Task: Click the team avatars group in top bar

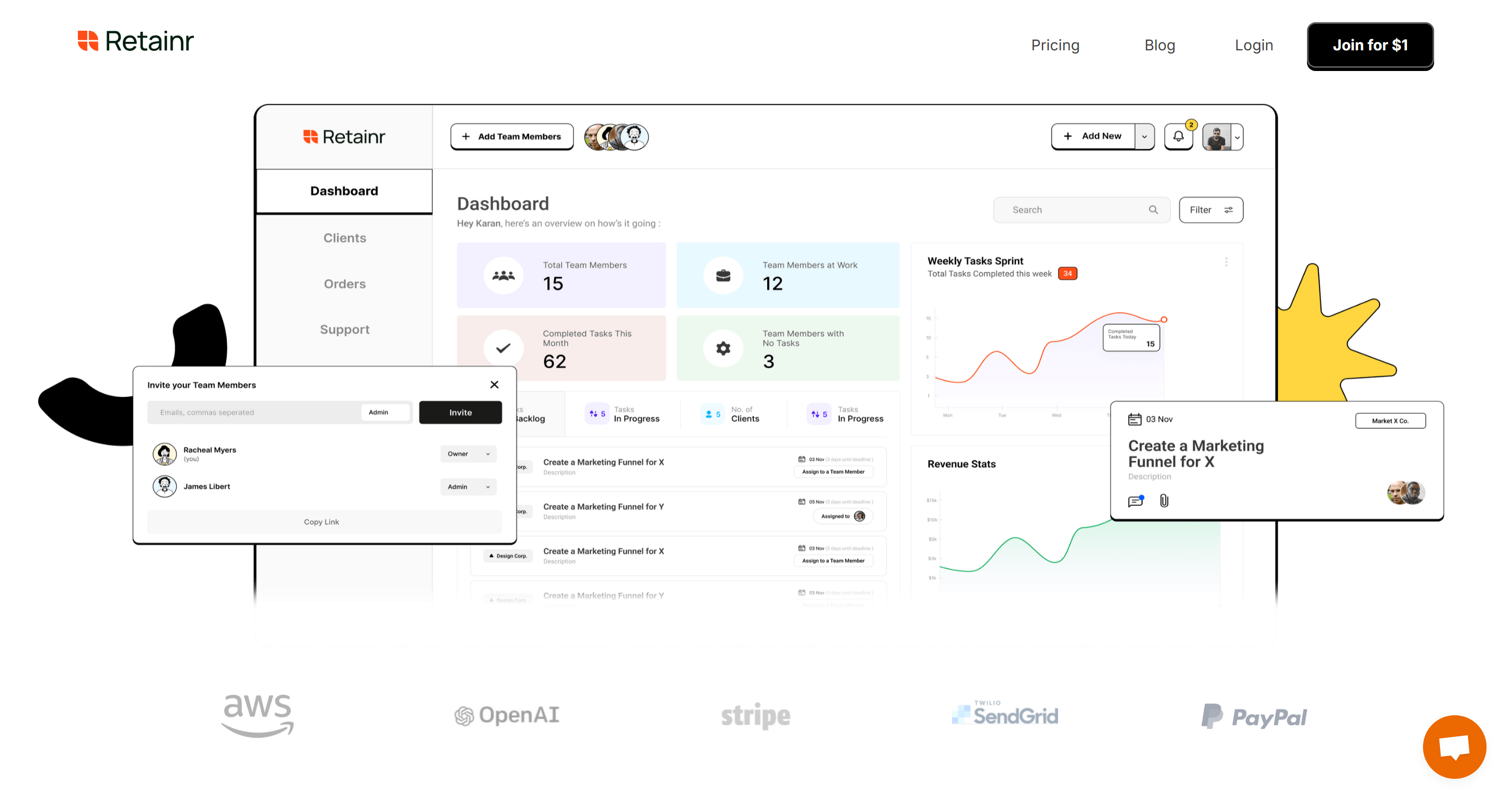Action: click(616, 137)
